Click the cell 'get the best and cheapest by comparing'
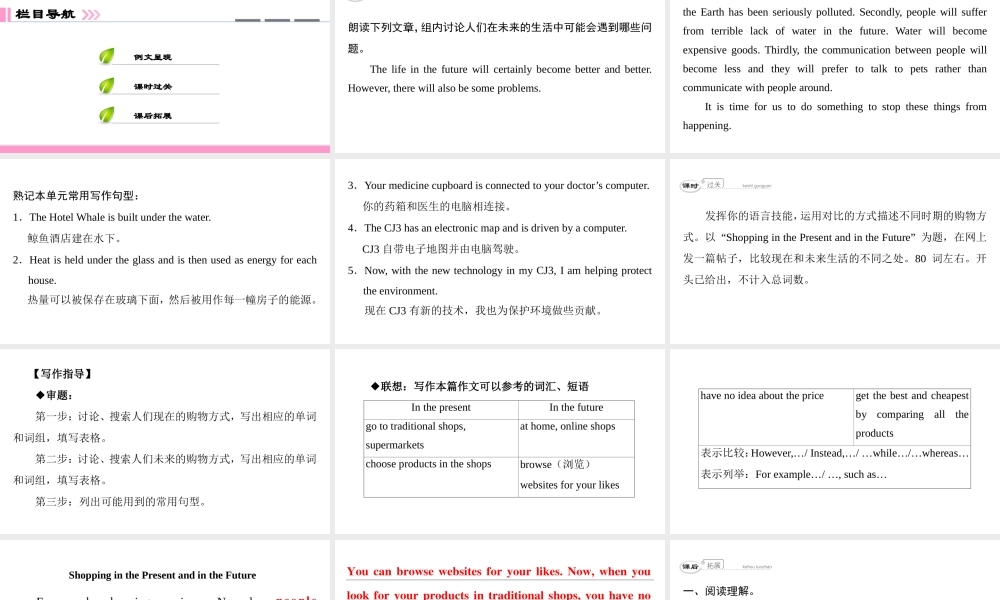1000x600 pixels. click(x=912, y=416)
